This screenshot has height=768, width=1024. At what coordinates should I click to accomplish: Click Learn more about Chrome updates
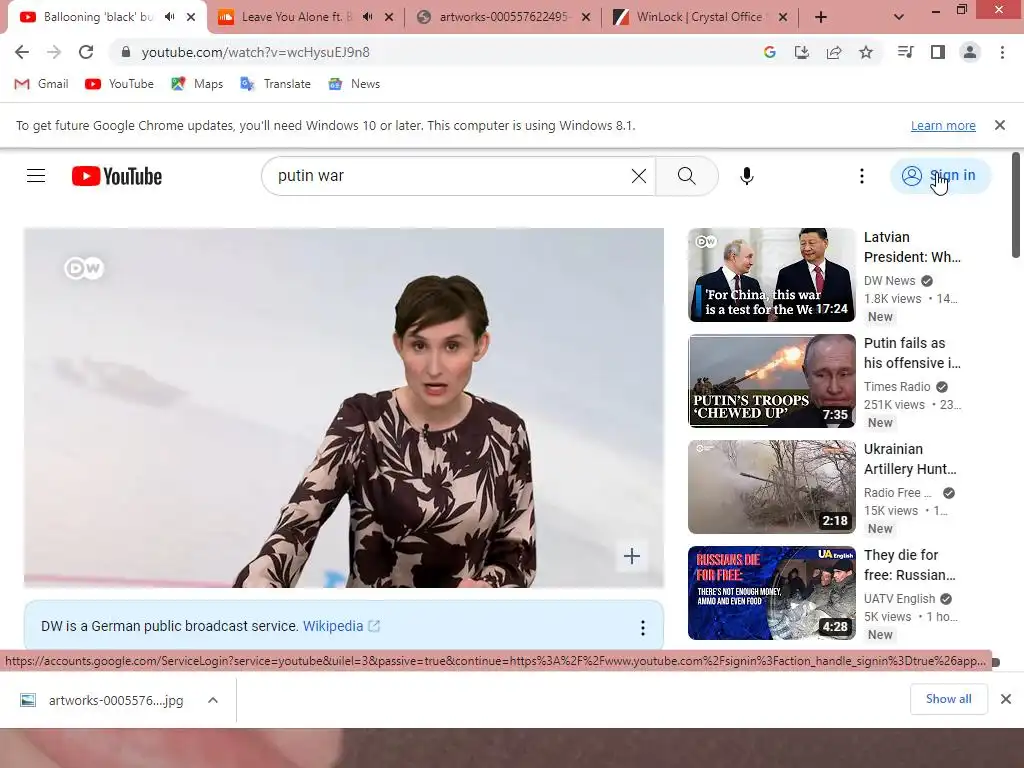point(943,125)
